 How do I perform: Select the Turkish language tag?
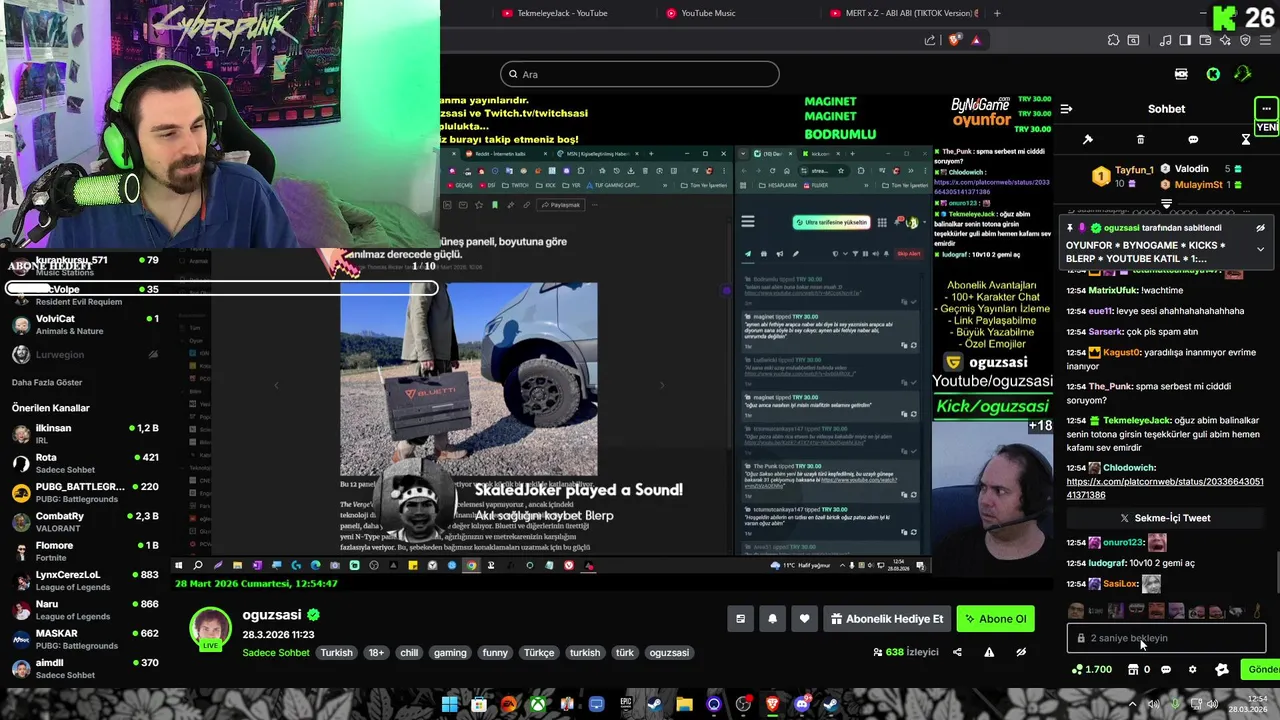click(336, 653)
